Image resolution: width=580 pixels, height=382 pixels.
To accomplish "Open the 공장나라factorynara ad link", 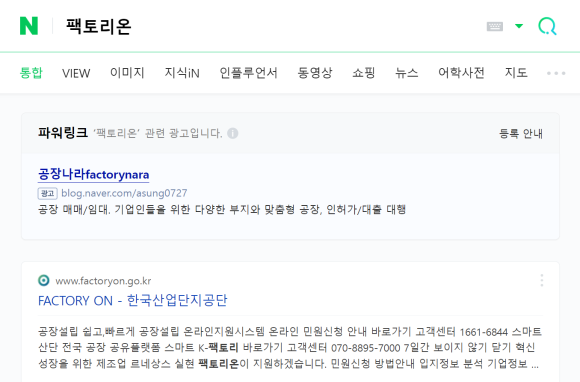I will tap(94, 174).
